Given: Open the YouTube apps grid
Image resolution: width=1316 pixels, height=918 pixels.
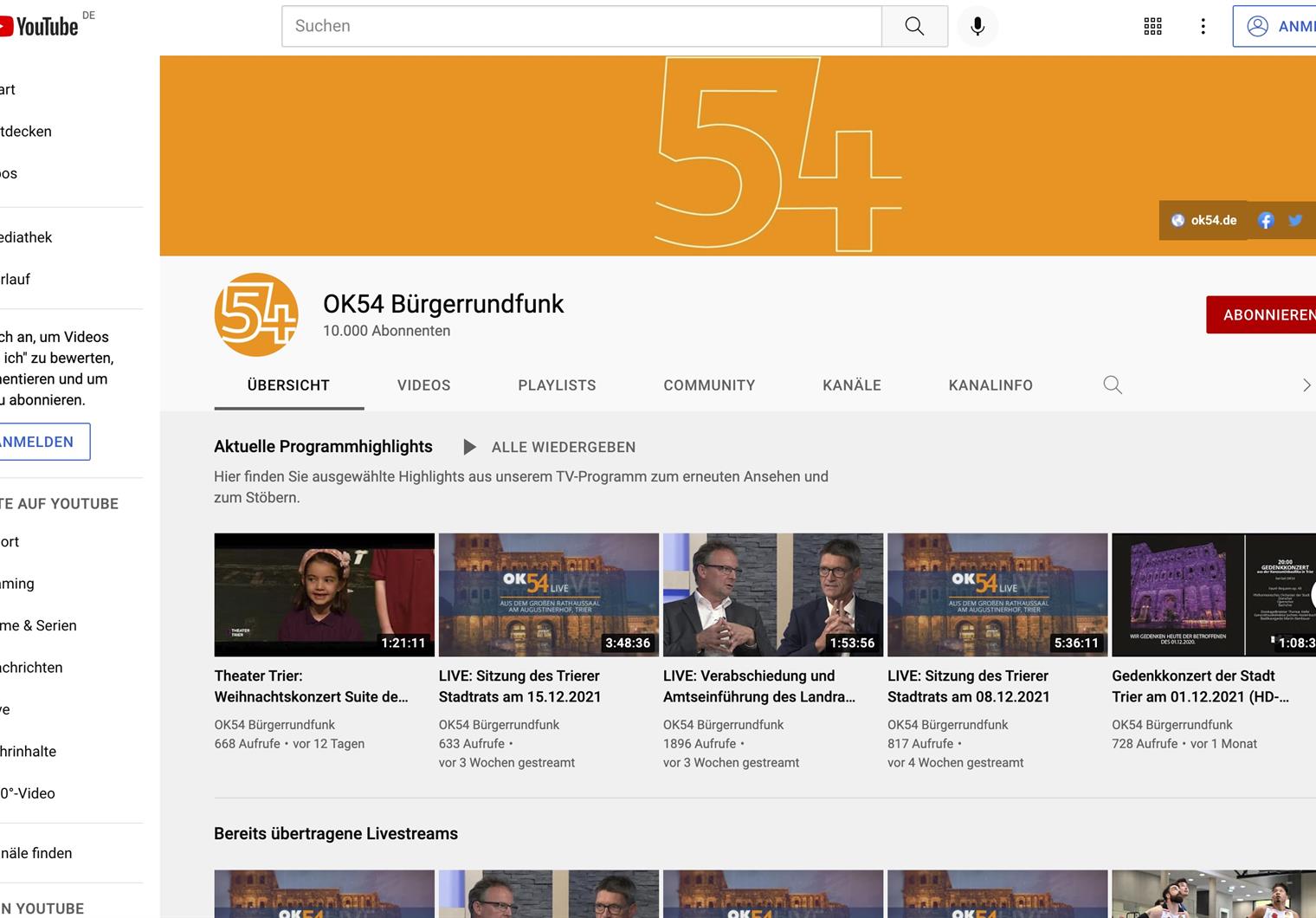Looking at the screenshot, I should tap(1152, 26).
